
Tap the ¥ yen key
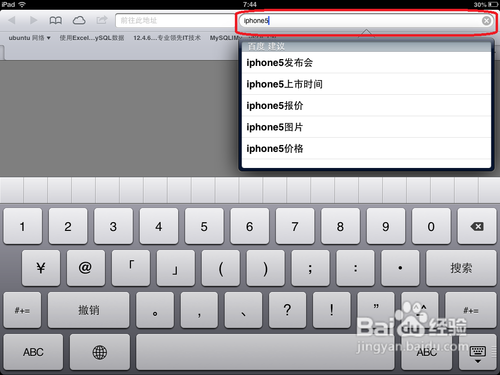(41, 268)
